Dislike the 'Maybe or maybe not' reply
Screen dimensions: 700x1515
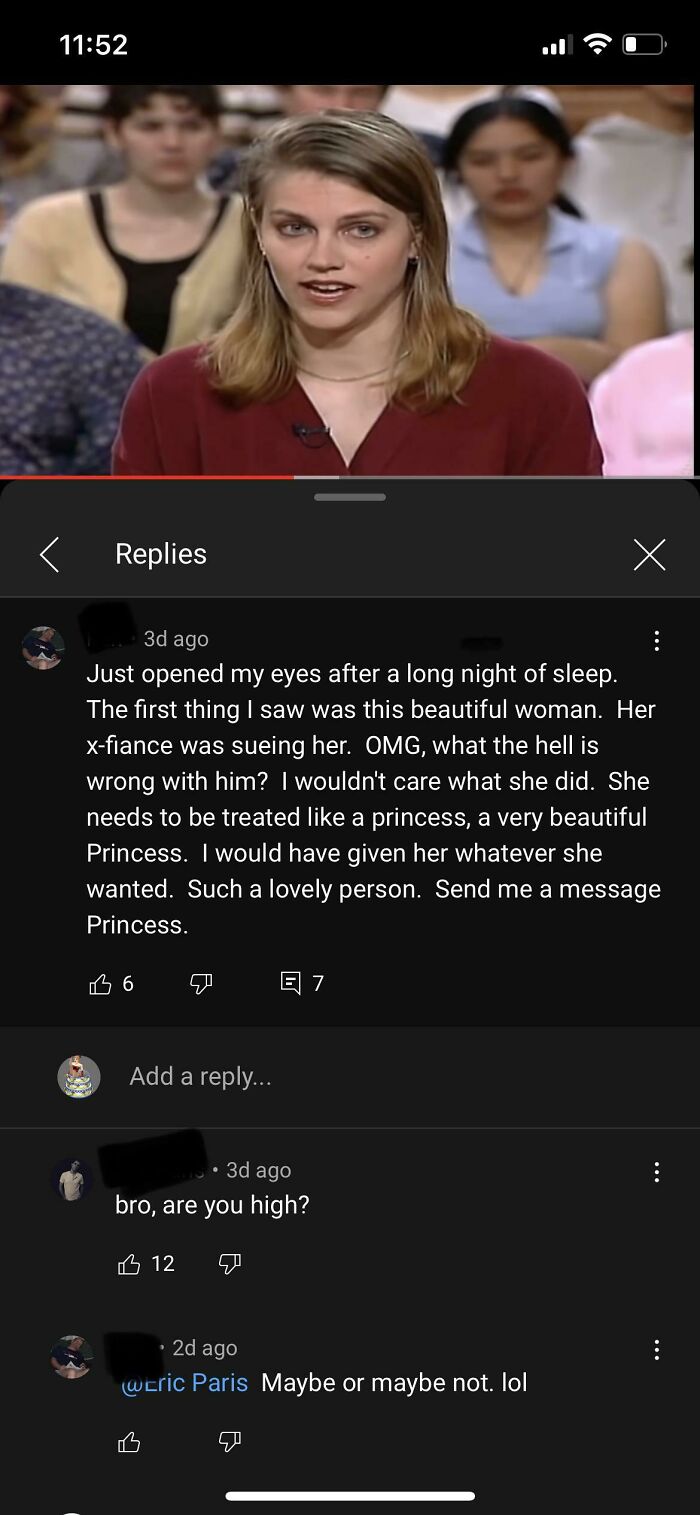230,1441
